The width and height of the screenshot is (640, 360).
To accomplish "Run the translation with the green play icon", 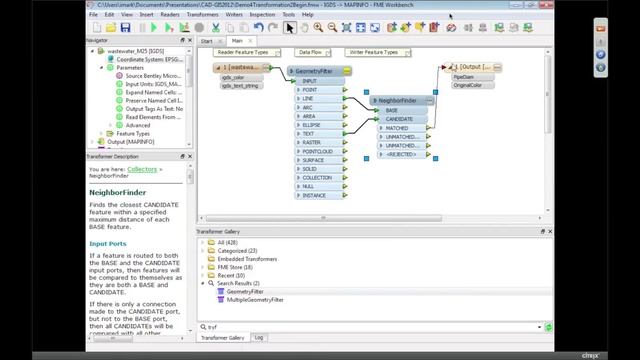I will tap(154, 28).
